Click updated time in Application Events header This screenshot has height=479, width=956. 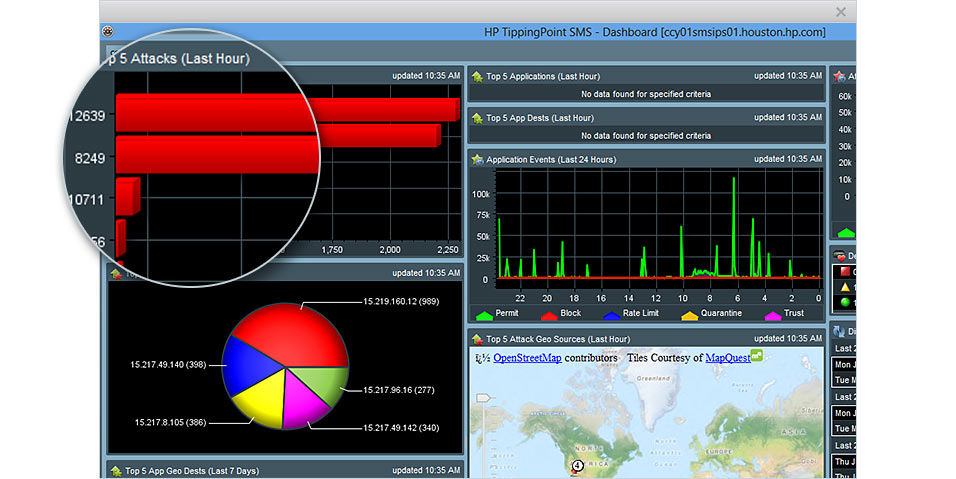pos(788,158)
